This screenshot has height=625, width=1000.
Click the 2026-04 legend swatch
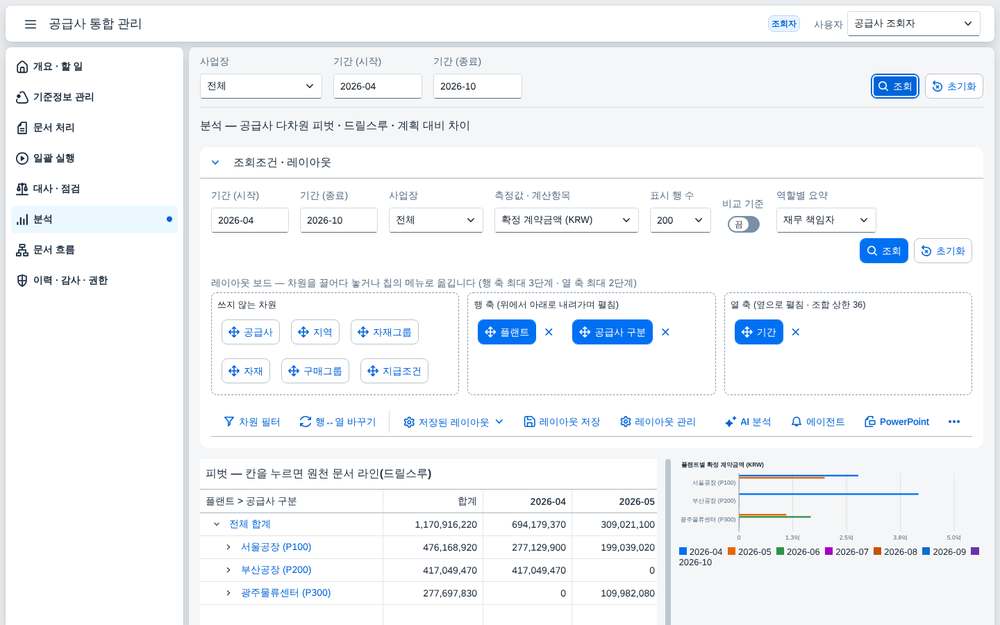(x=683, y=552)
